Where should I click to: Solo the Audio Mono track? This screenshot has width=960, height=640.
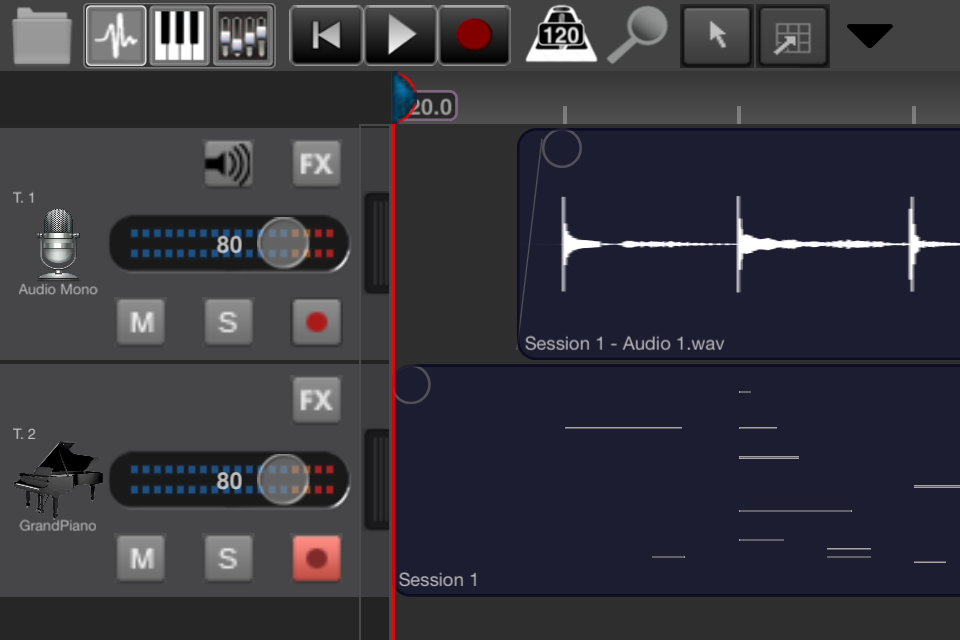(x=228, y=322)
